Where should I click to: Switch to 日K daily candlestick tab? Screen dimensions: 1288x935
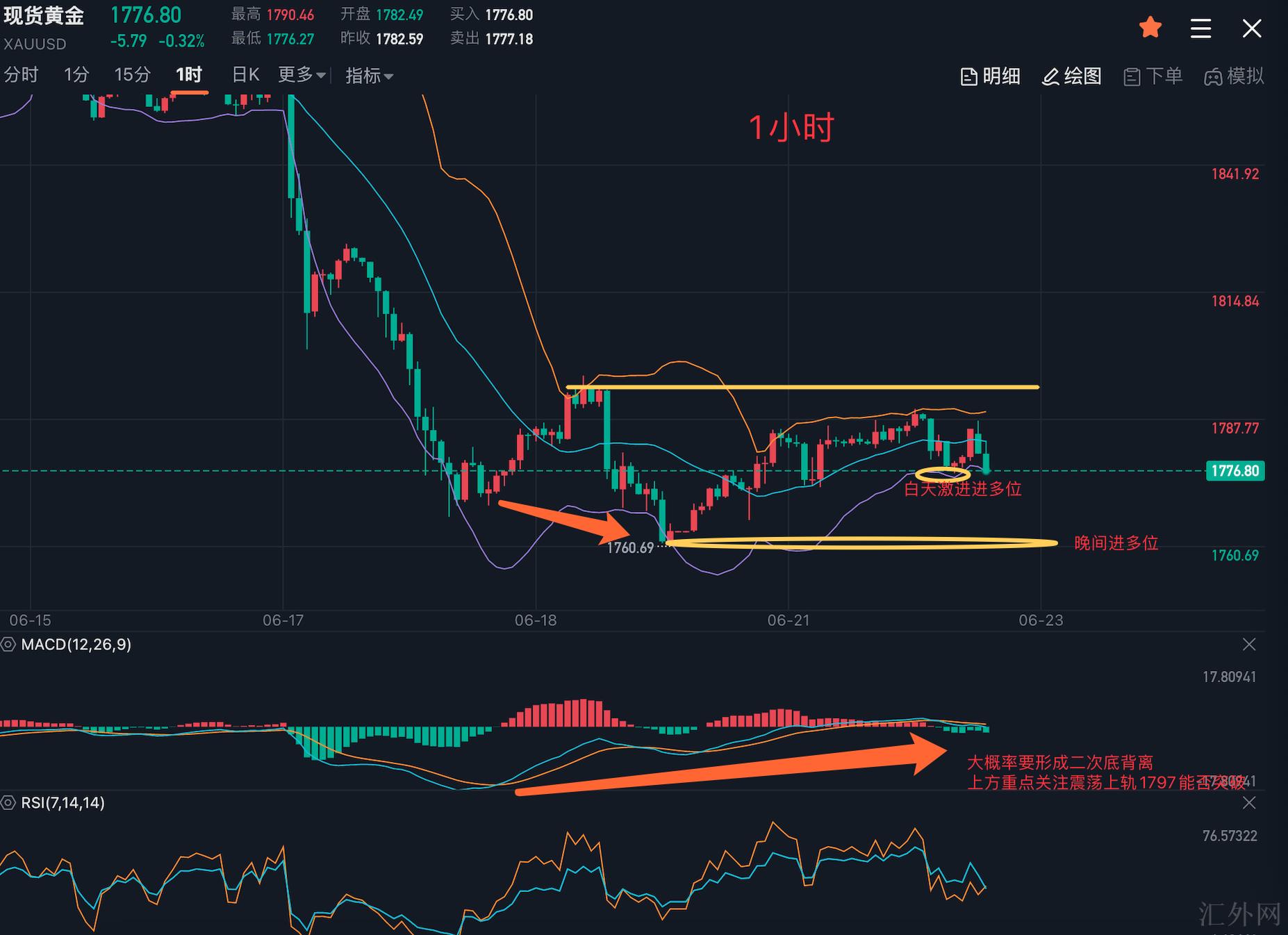[245, 75]
